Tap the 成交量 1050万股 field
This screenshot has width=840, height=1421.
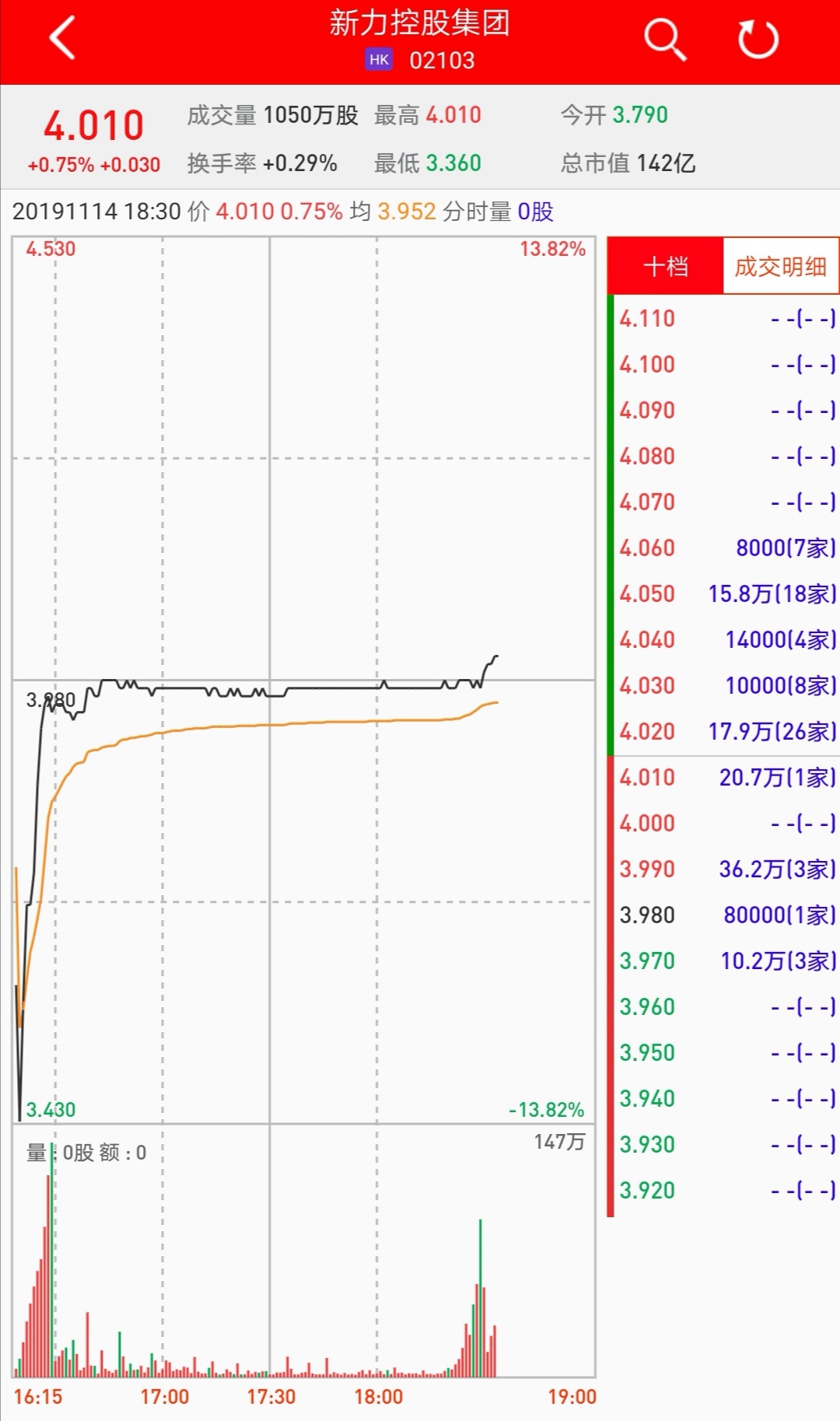[x=272, y=115]
